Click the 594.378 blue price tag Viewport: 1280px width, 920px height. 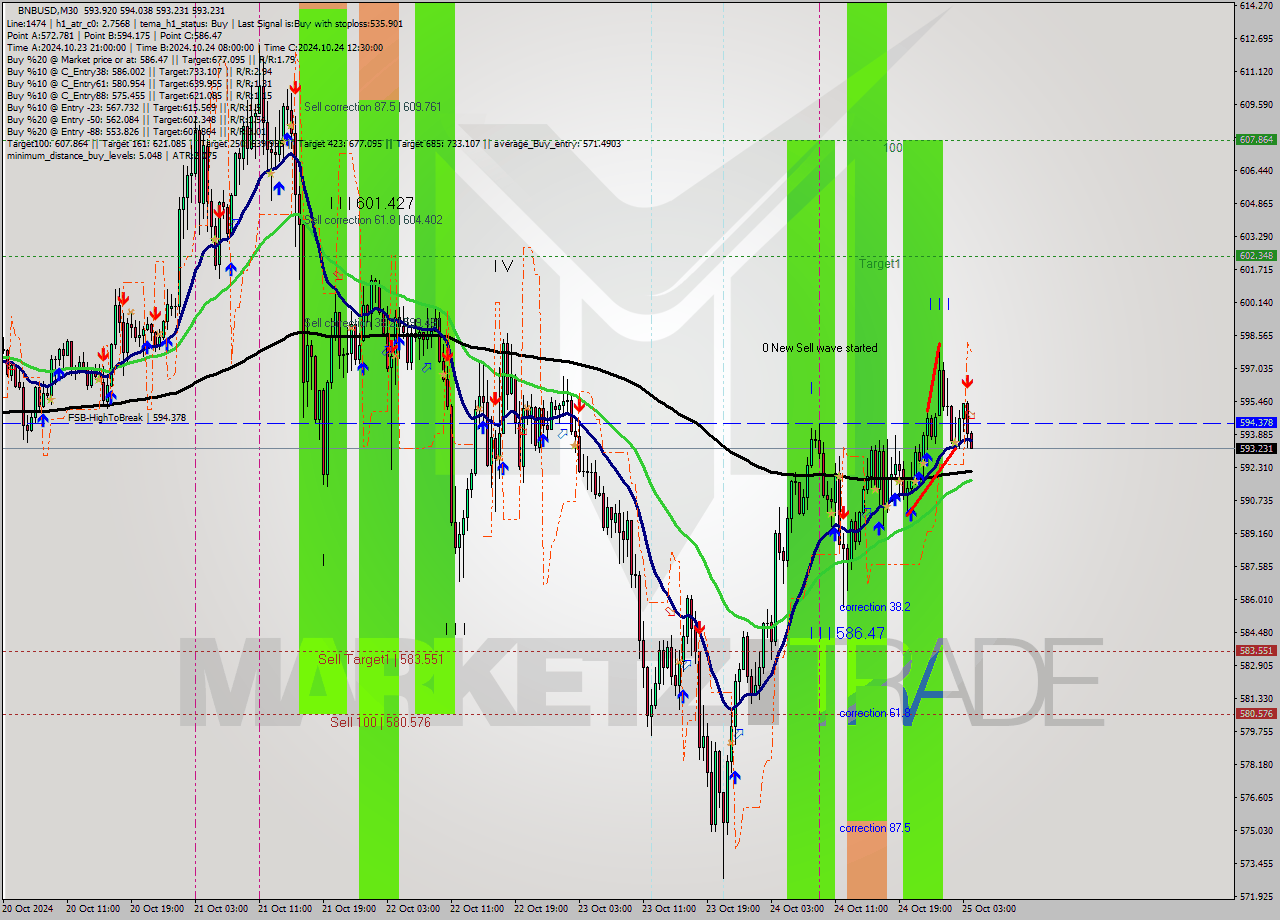click(1256, 423)
